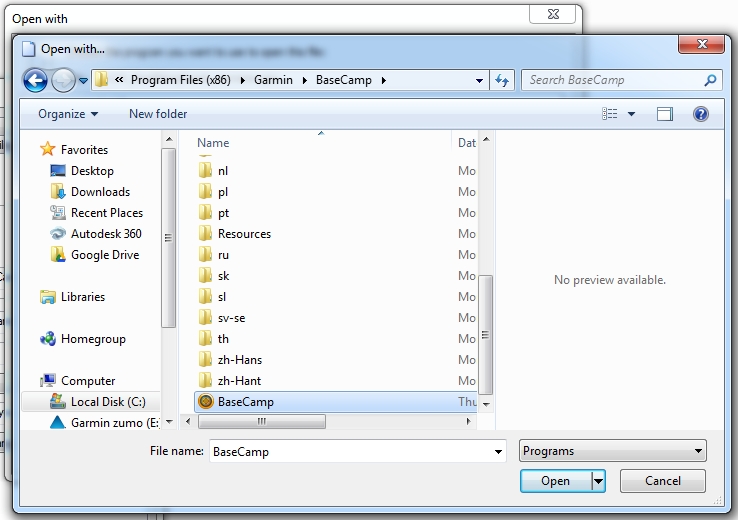The width and height of the screenshot is (738, 520).
Task: Click the New folder button
Action: (x=158, y=114)
